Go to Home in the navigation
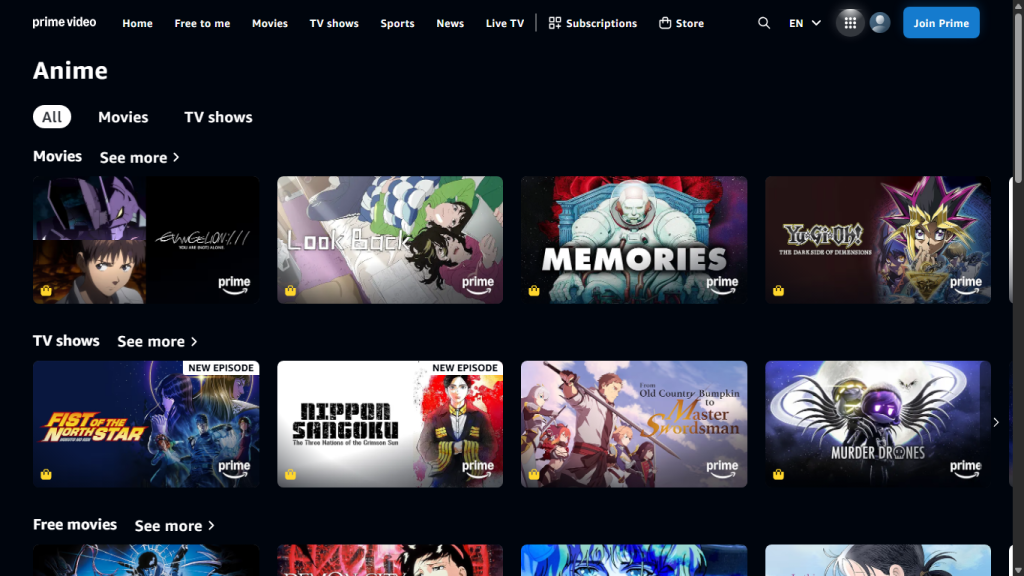Image resolution: width=1024 pixels, height=576 pixels. [x=137, y=23]
